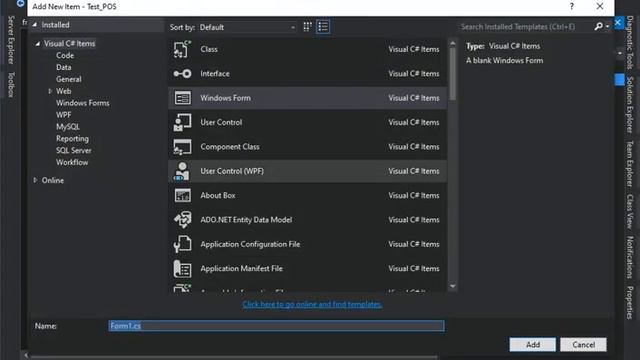Select the Class template icon
Image resolution: width=640 pixels, height=360 pixels.
[182, 49]
